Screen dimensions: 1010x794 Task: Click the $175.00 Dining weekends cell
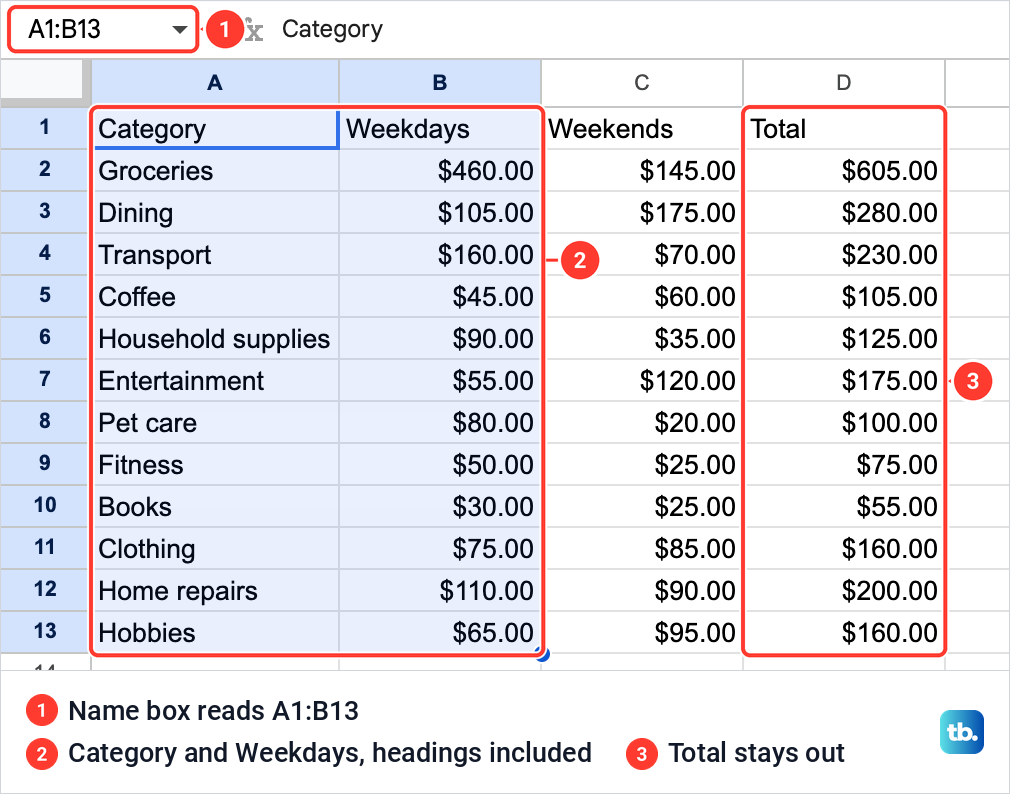coord(642,213)
